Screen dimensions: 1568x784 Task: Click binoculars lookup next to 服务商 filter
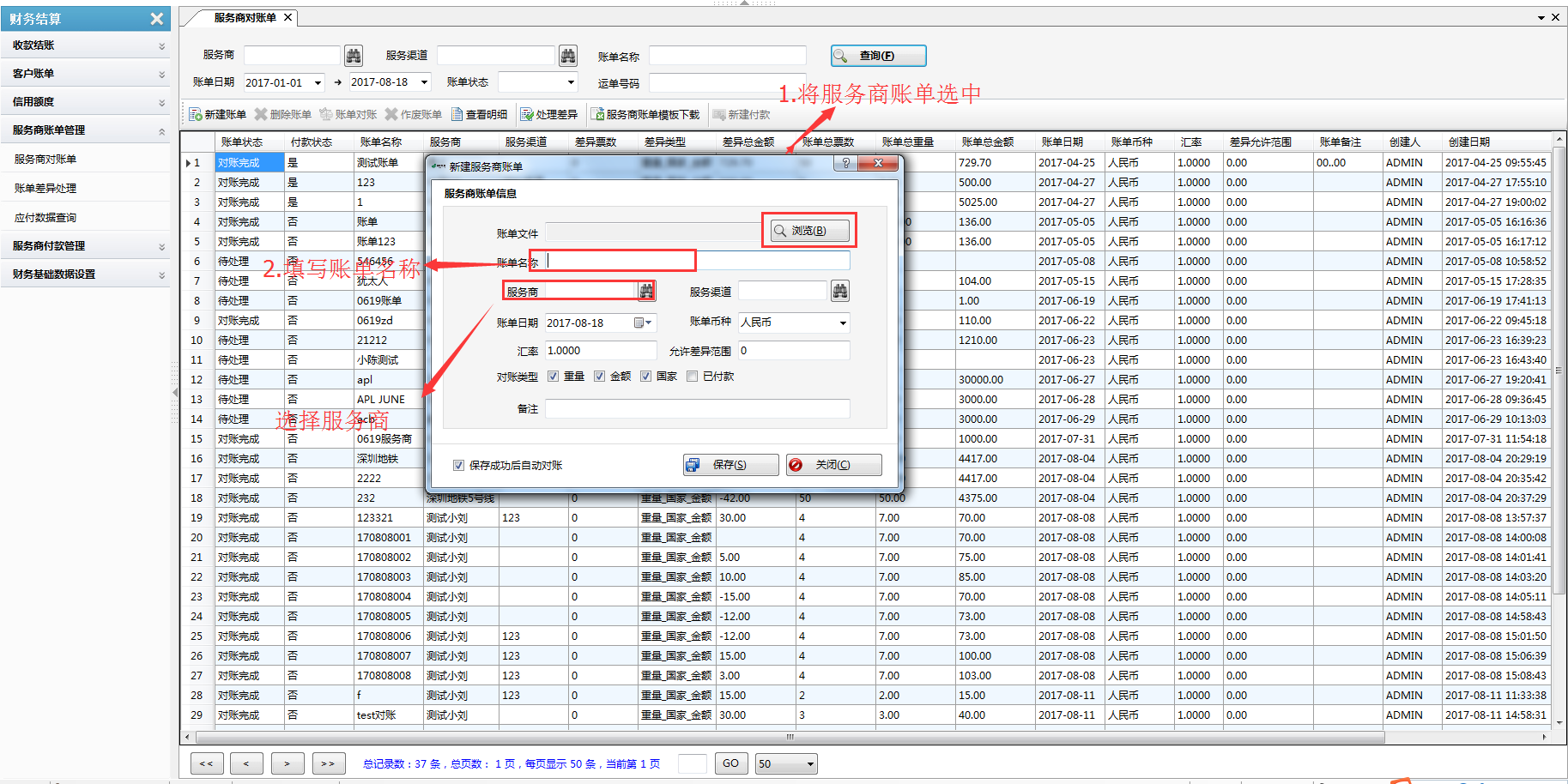(x=354, y=56)
